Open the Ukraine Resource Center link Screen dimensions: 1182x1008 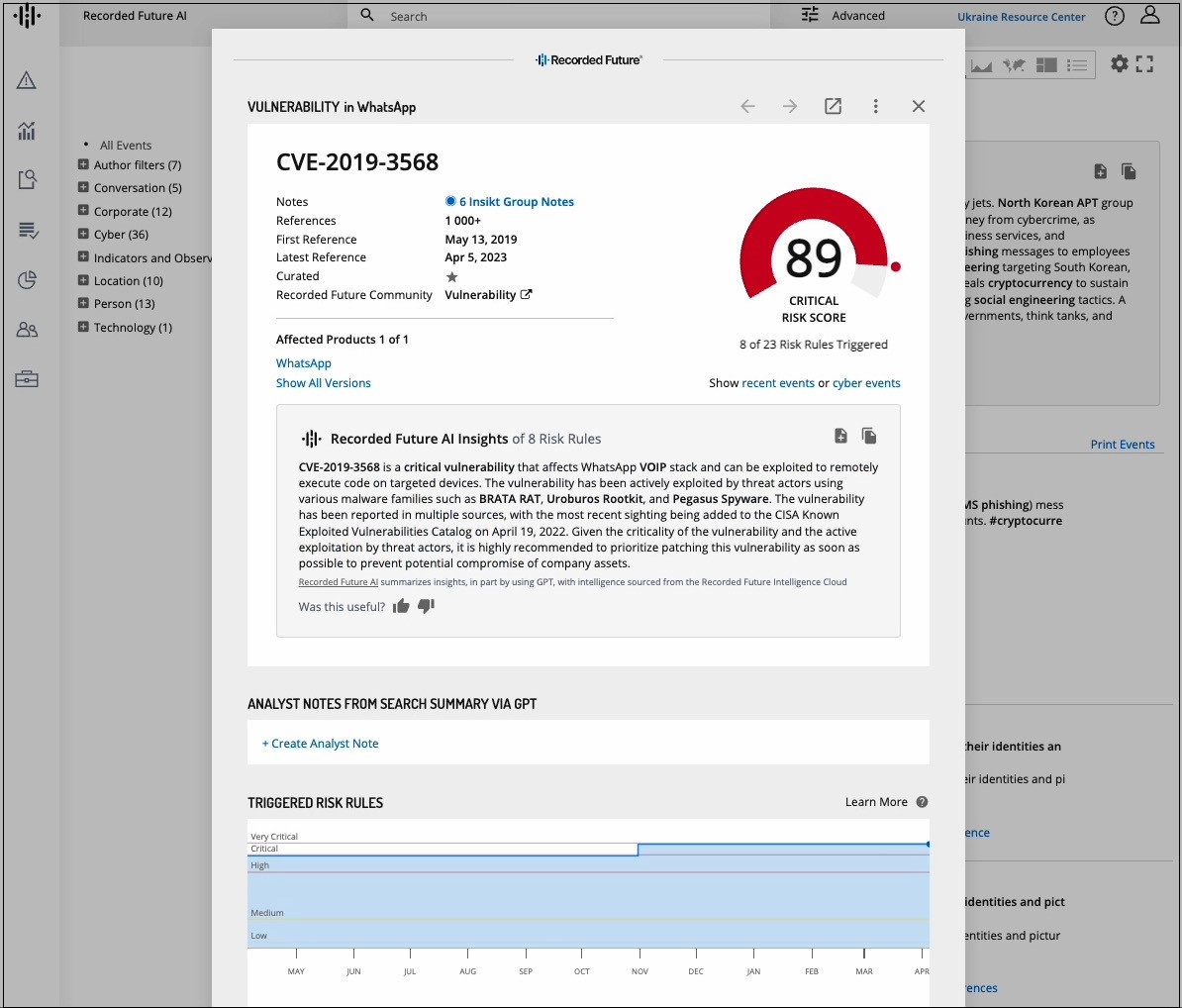click(x=1021, y=16)
